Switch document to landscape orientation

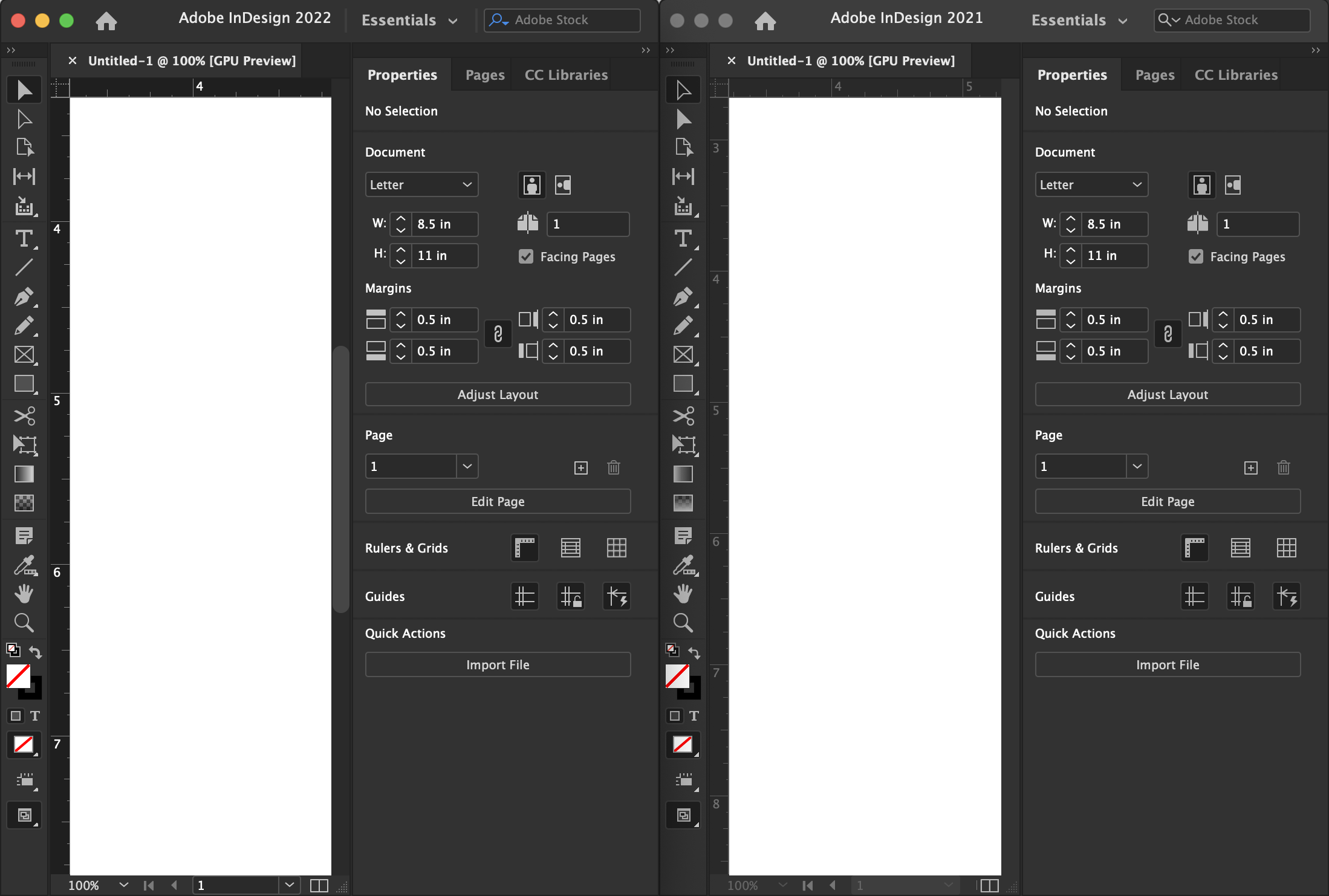[x=562, y=185]
